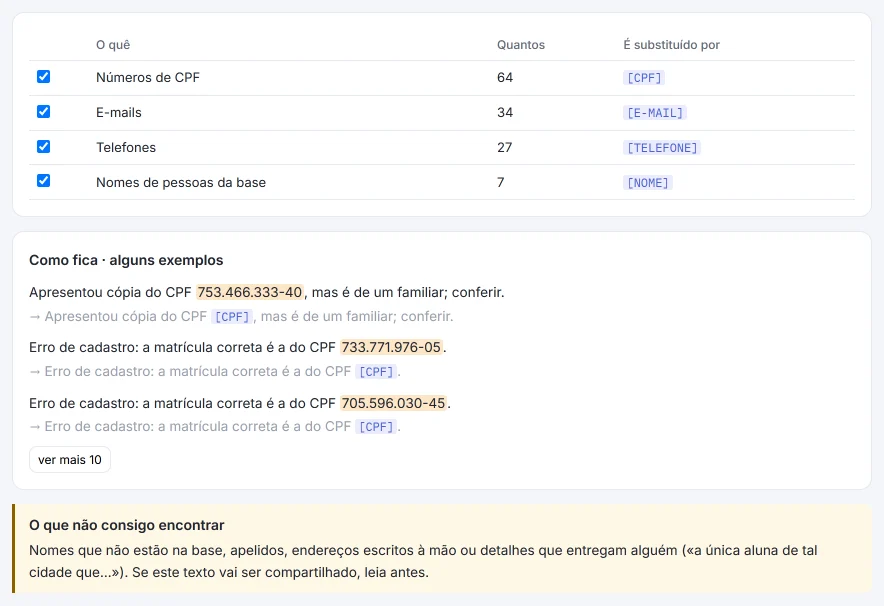Click the [E-MAIL] replacement tag

[x=655, y=113]
